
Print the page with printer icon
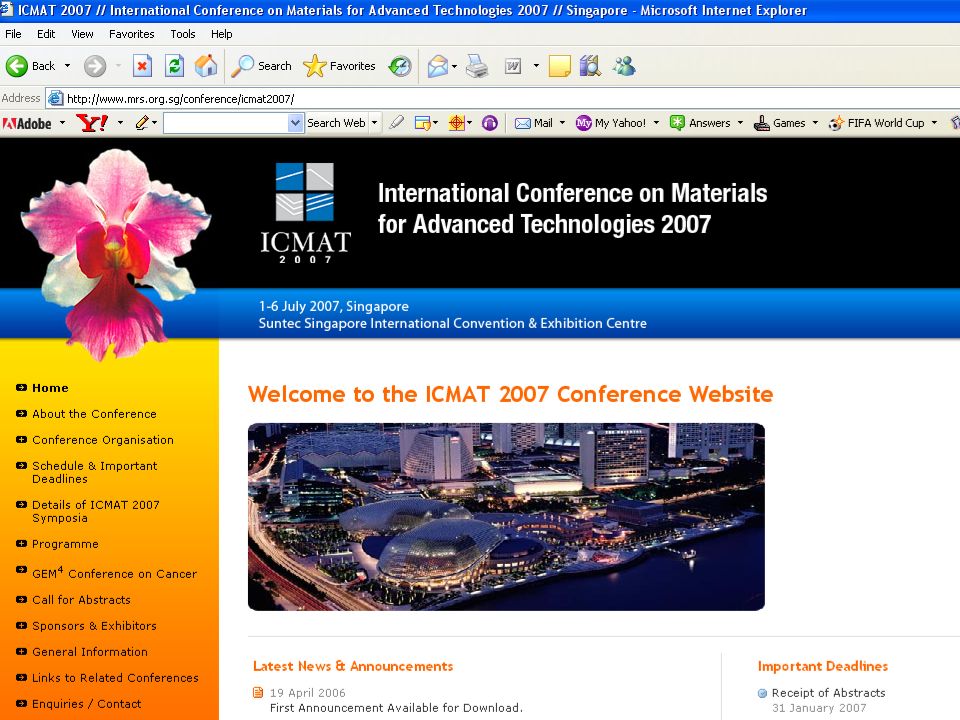[x=477, y=66]
